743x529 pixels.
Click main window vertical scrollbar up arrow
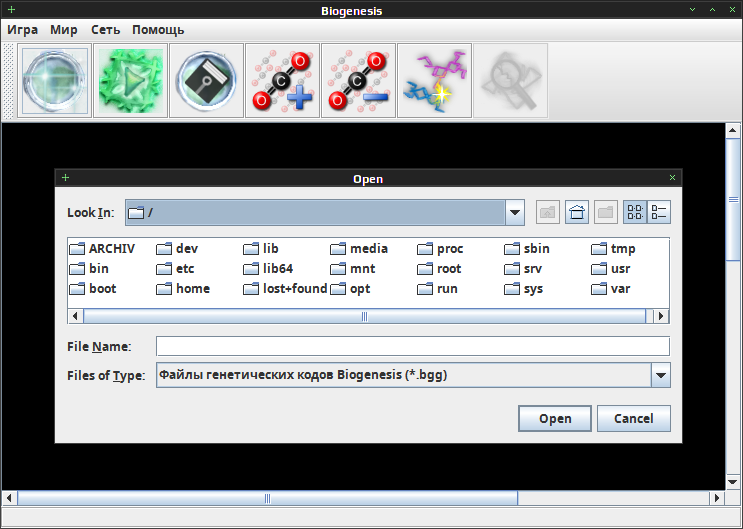coord(733,130)
